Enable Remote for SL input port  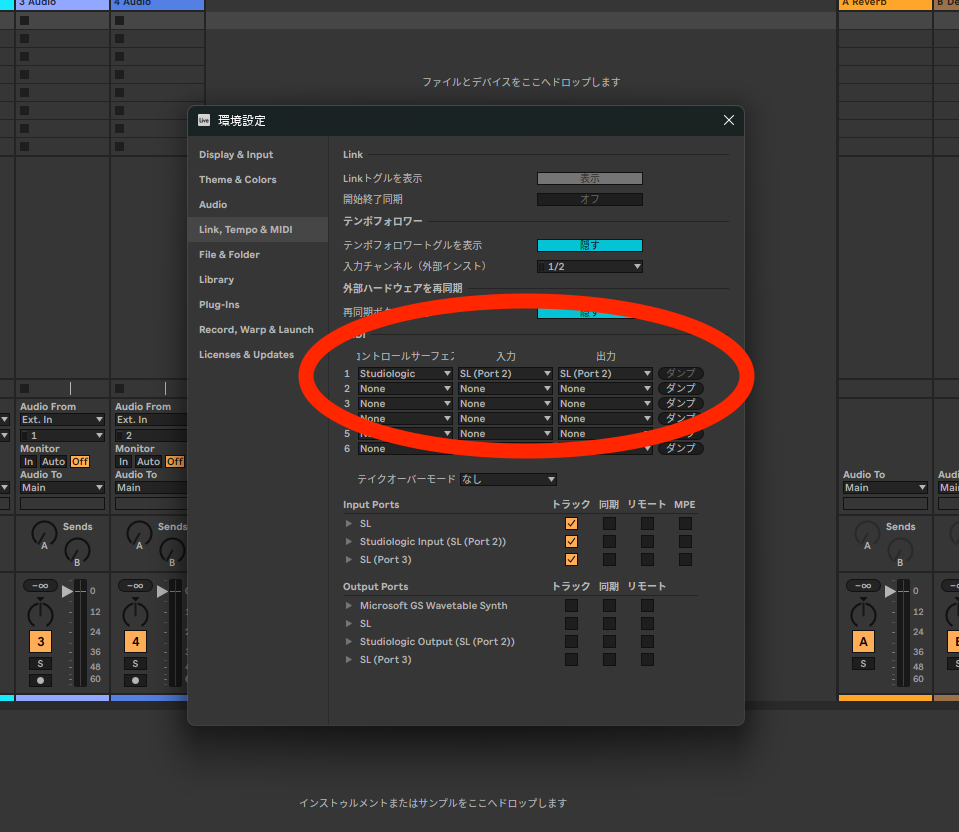click(x=647, y=523)
